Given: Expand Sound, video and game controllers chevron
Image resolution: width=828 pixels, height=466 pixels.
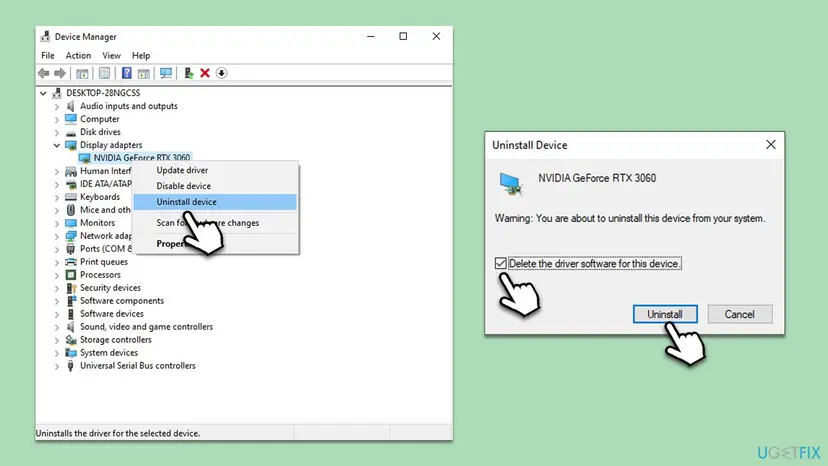Looking at the screenshot, I should click(x=57, y=327).
